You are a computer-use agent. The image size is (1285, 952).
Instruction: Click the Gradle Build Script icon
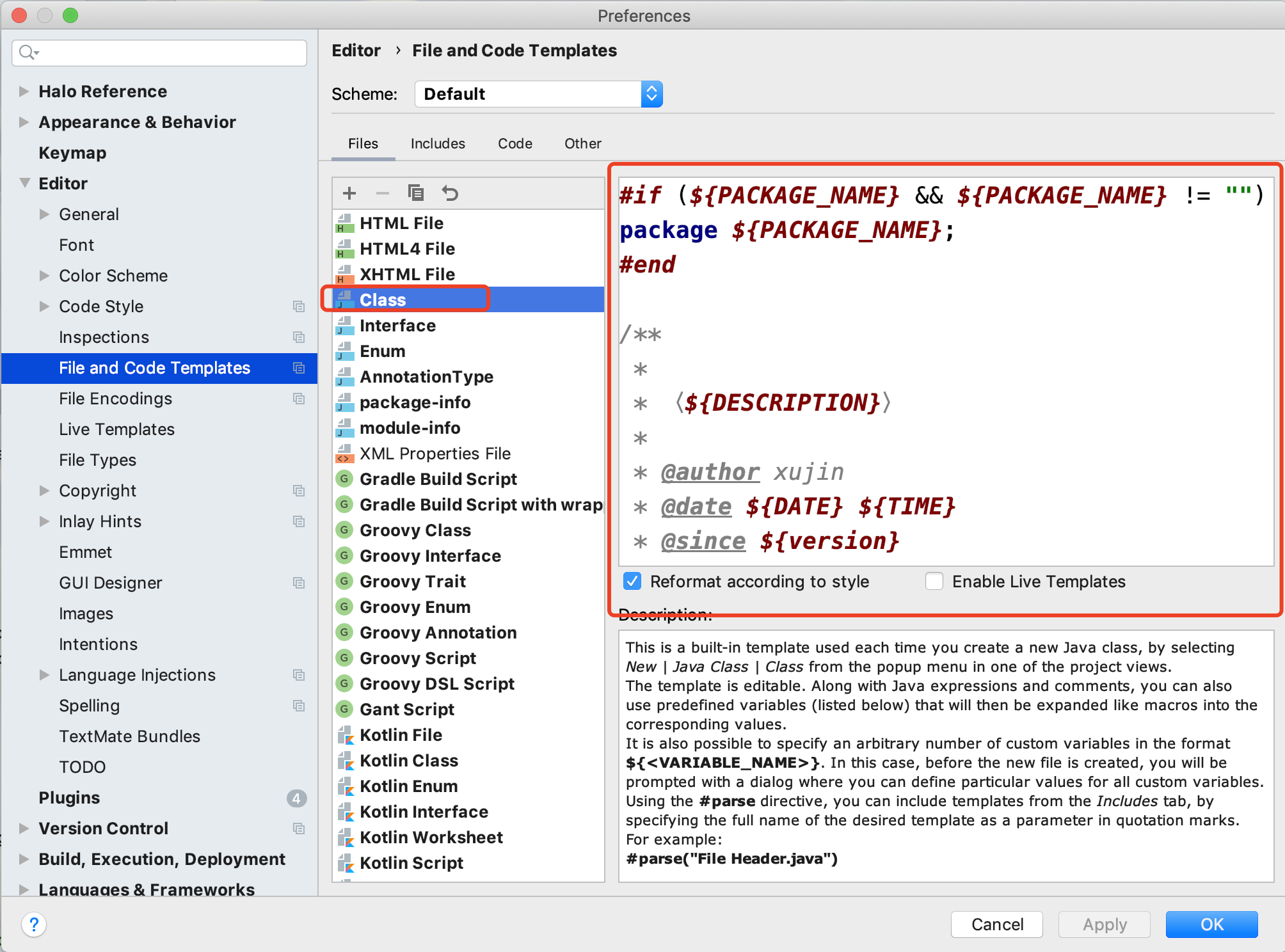click(344, 479)
